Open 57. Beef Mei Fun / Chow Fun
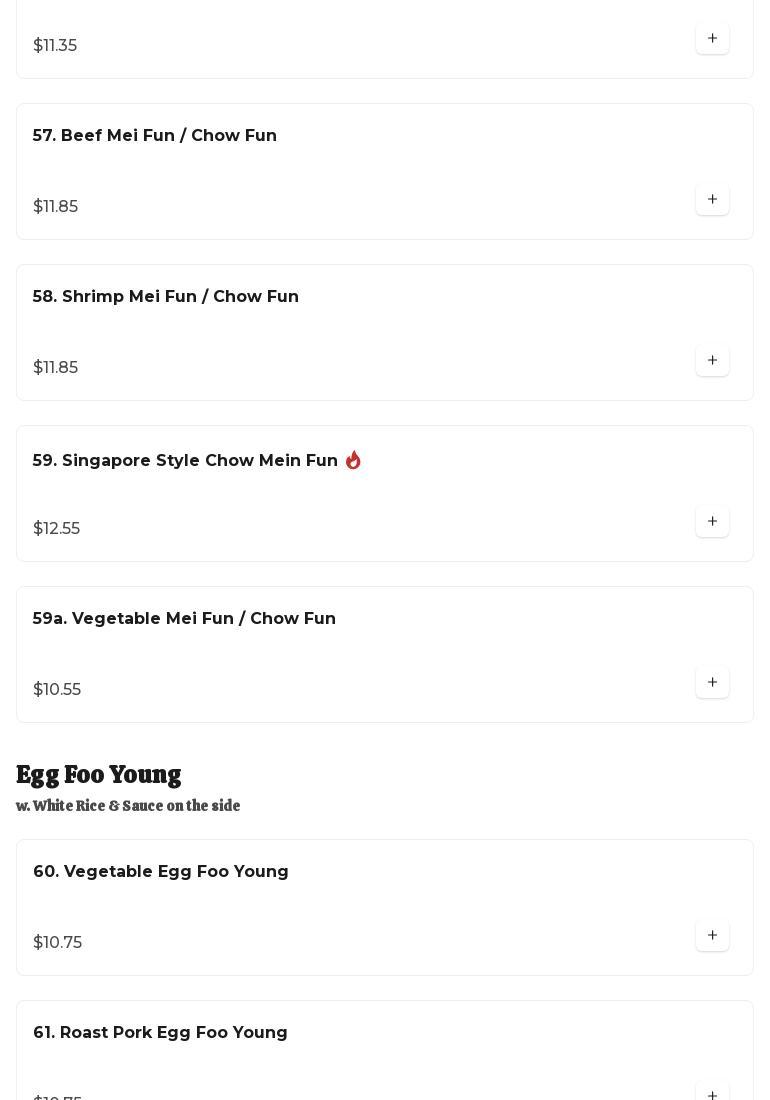 (155, 136)
